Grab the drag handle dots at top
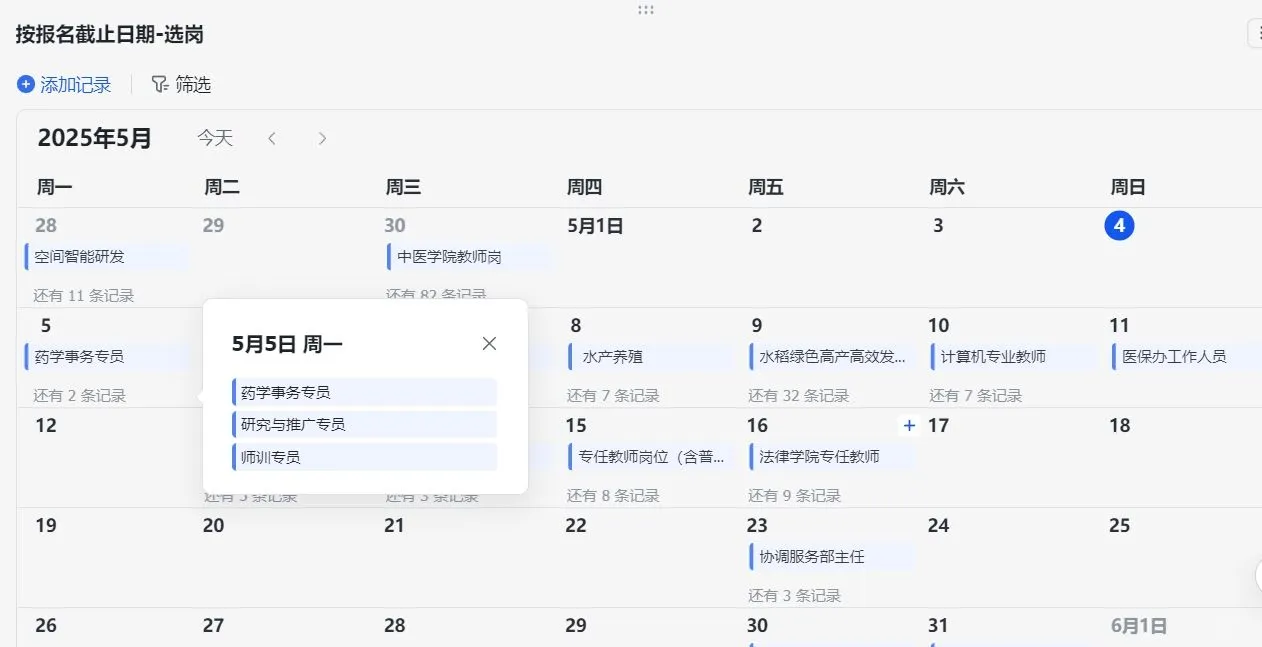Viewport: 1262px width, 647px height. [x=646, y=9]
